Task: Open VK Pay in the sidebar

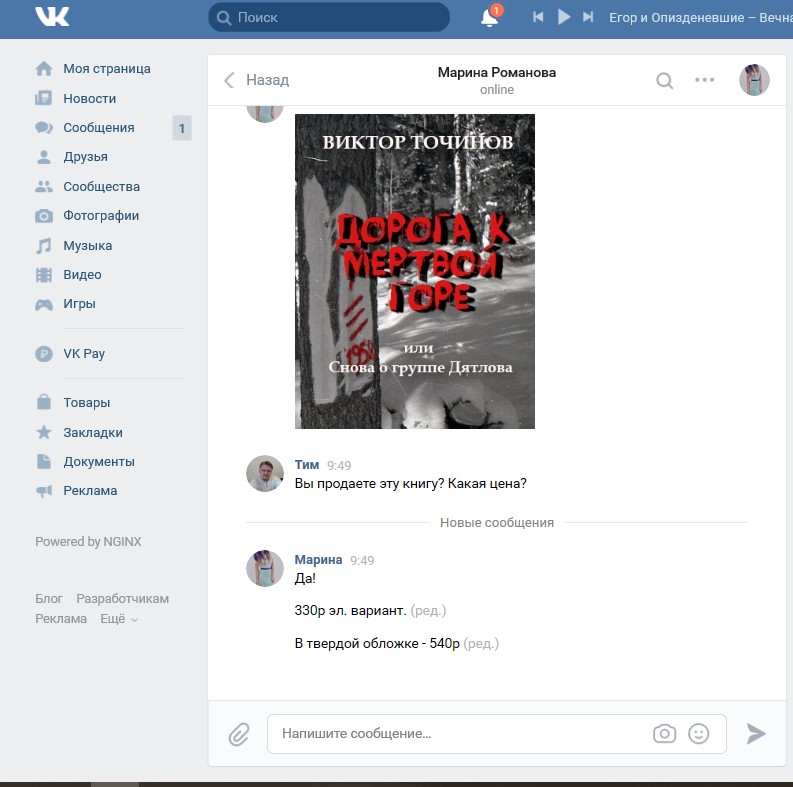Action: 83,353
